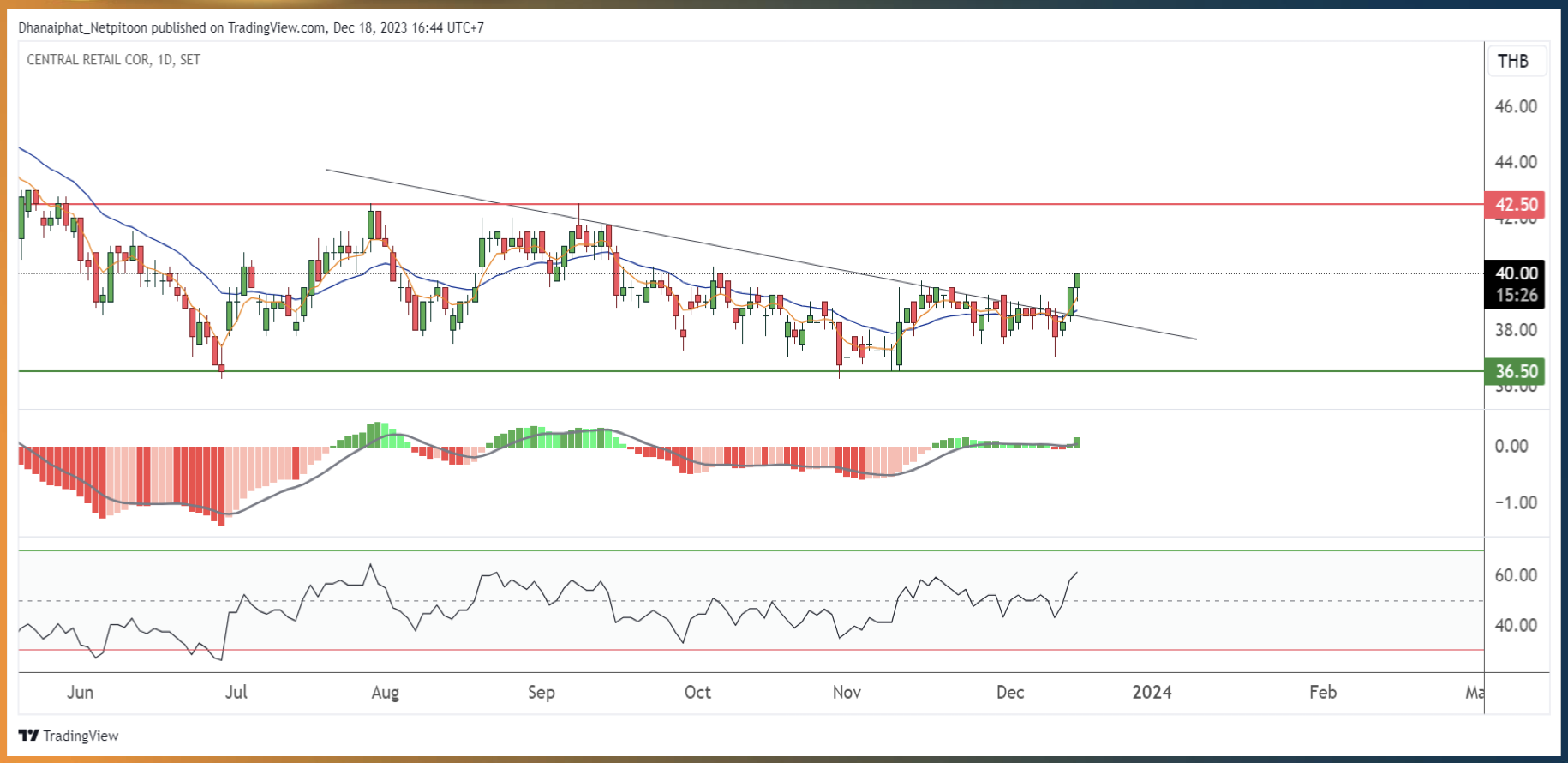Click the 60.00 RSI axis label
The width and height of the screenshot is (1568, 763).
(1516, 575)
